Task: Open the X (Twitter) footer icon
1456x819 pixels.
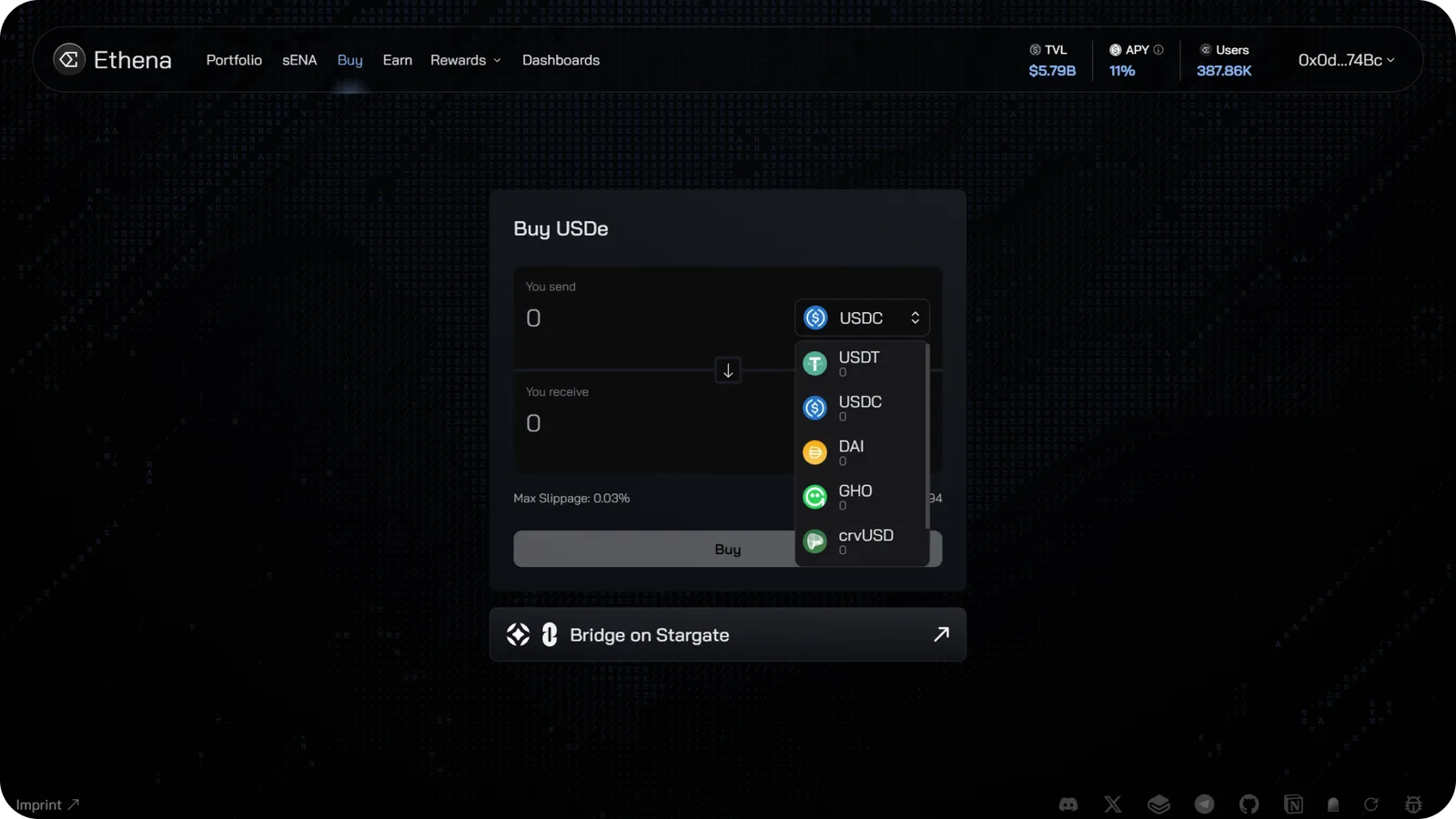Action: [1113, 804]
